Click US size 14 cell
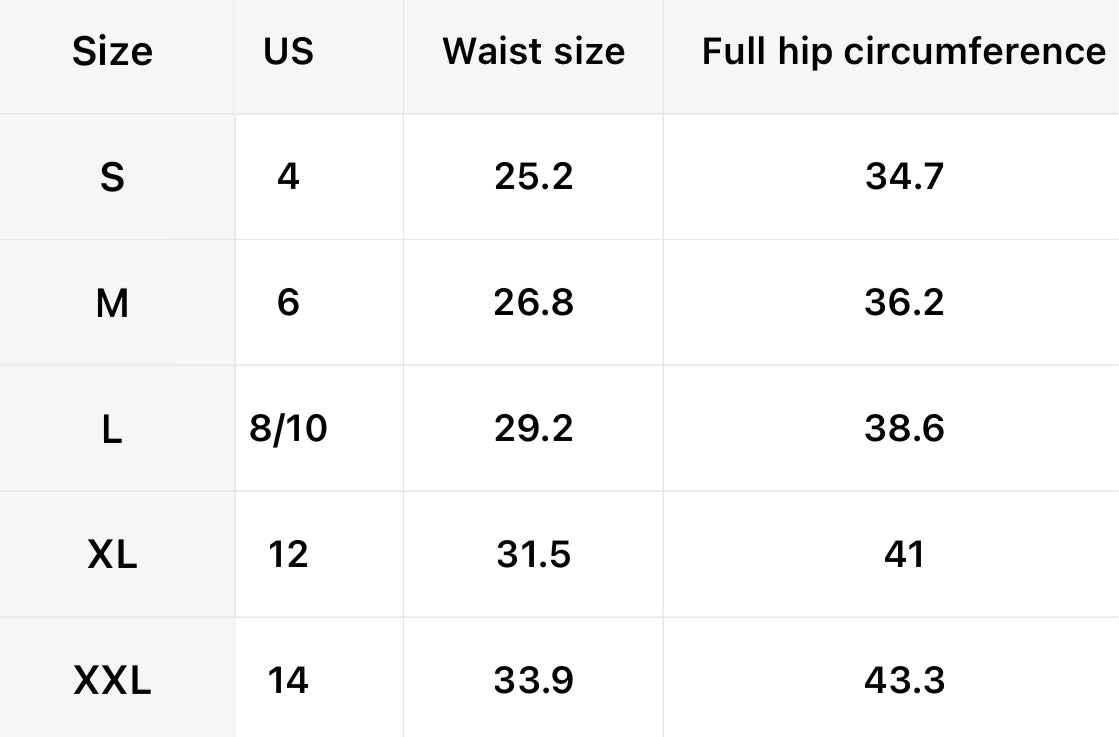This screenshot has height=737, width=1119. pyautogui.click(x=288, y=681)
